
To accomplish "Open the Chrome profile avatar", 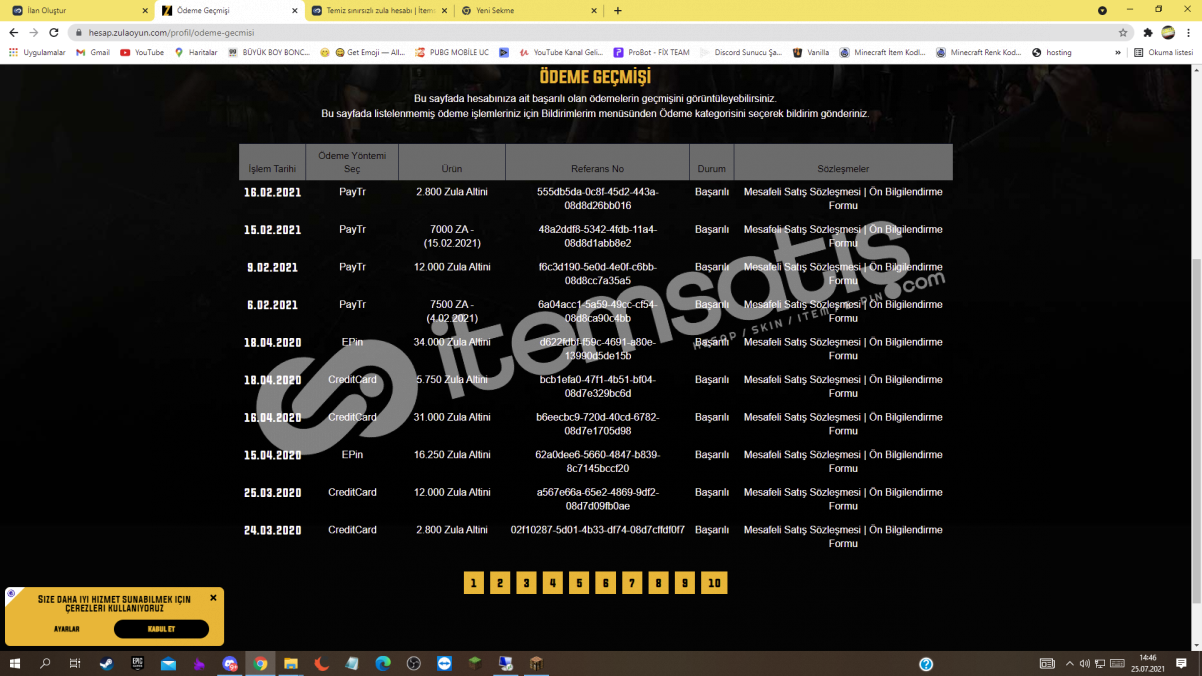I will click(1168, 32).
